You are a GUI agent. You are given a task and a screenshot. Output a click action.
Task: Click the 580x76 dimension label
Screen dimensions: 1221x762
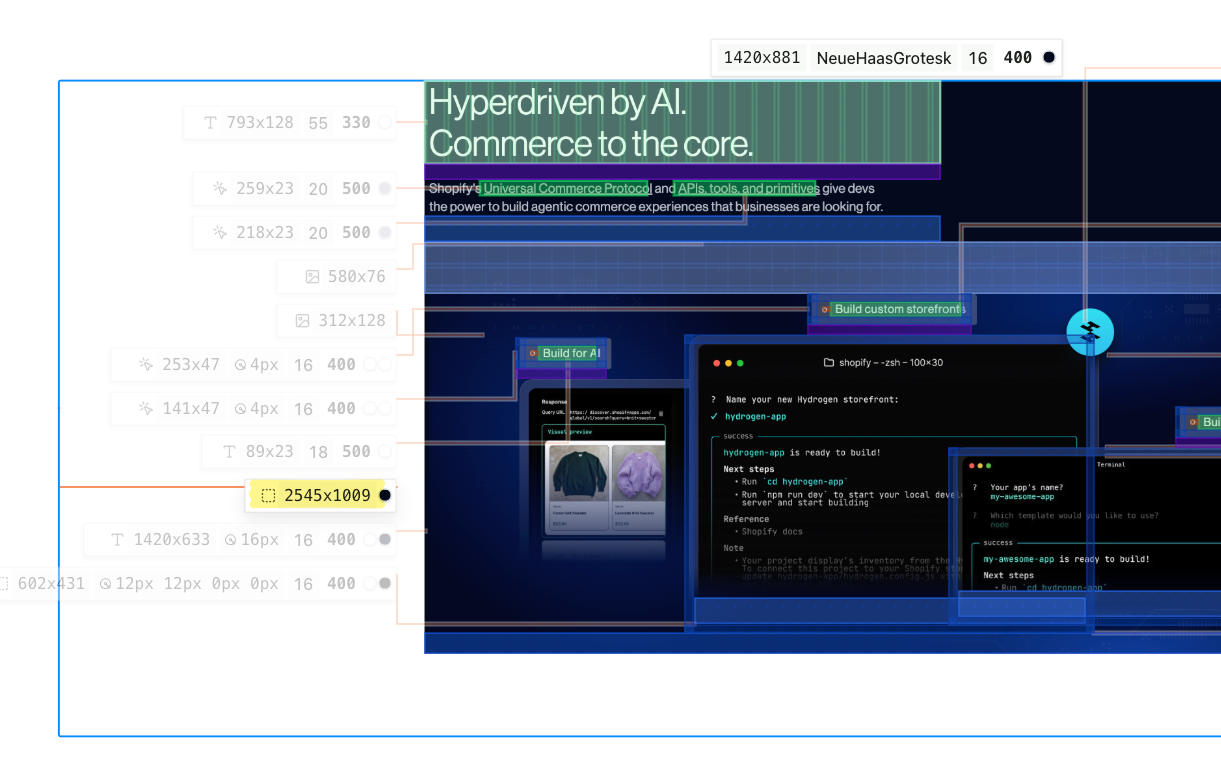[x=357, y=276]
